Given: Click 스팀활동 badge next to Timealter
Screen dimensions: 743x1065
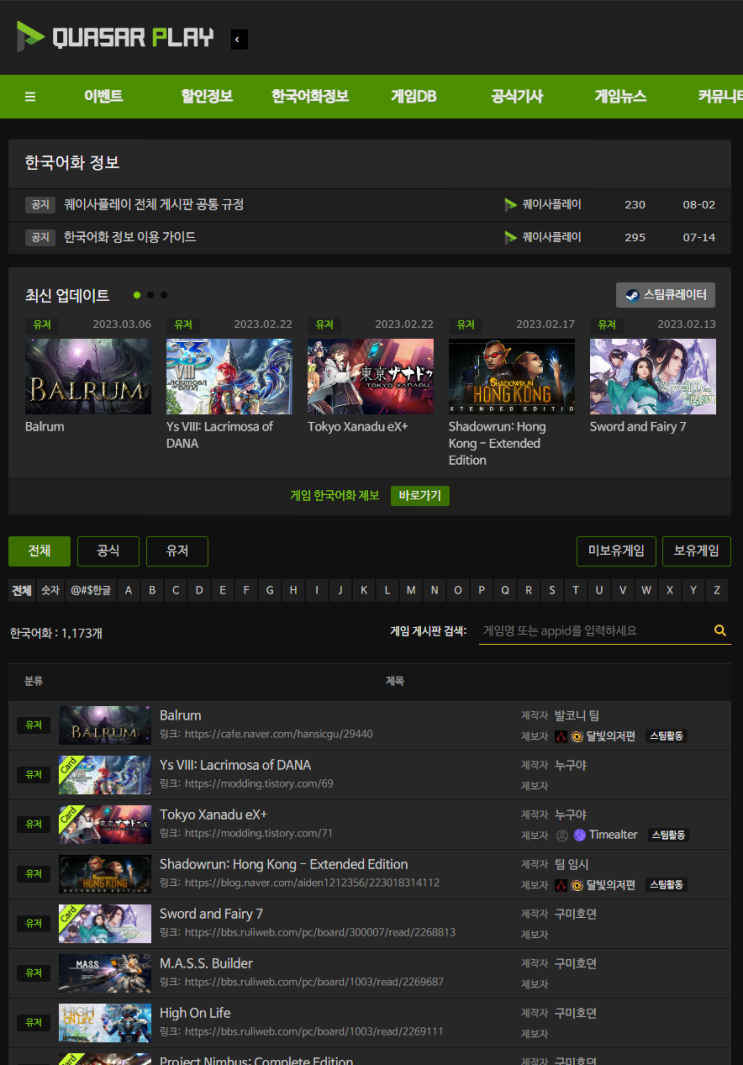Looking at the screenshot, I should coord(668,835).
